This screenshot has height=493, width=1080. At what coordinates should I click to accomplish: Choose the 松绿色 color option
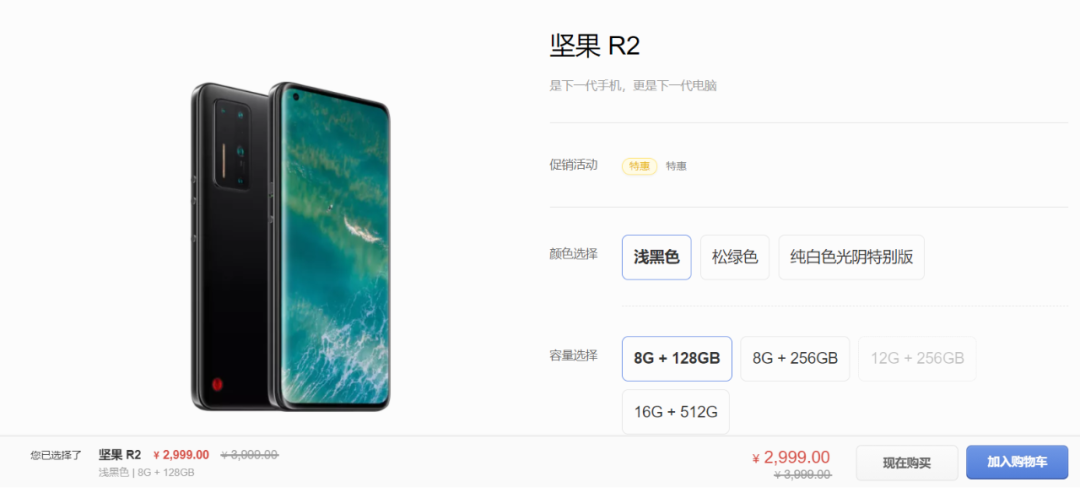coord(735,258)
